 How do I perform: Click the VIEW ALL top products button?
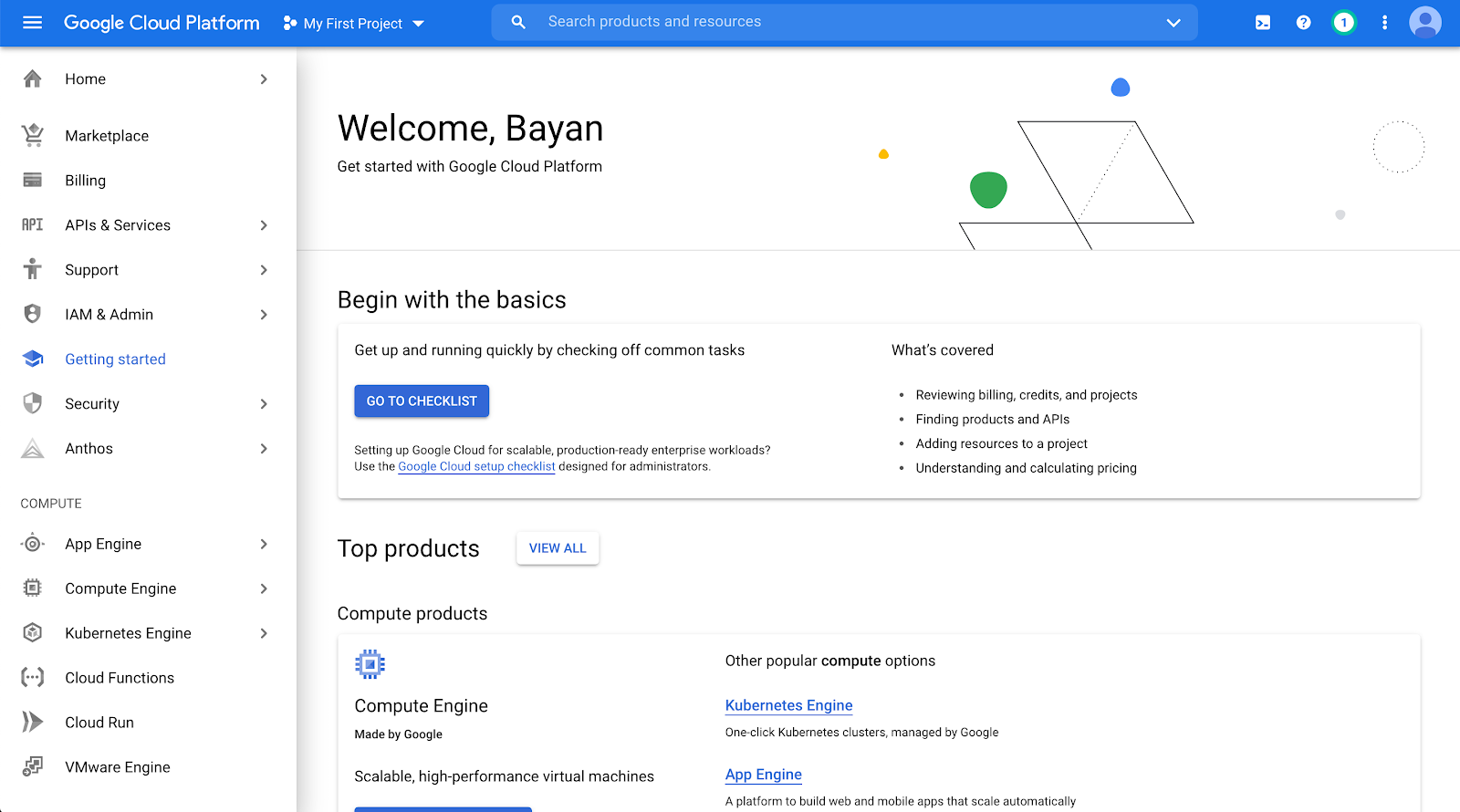558,548
